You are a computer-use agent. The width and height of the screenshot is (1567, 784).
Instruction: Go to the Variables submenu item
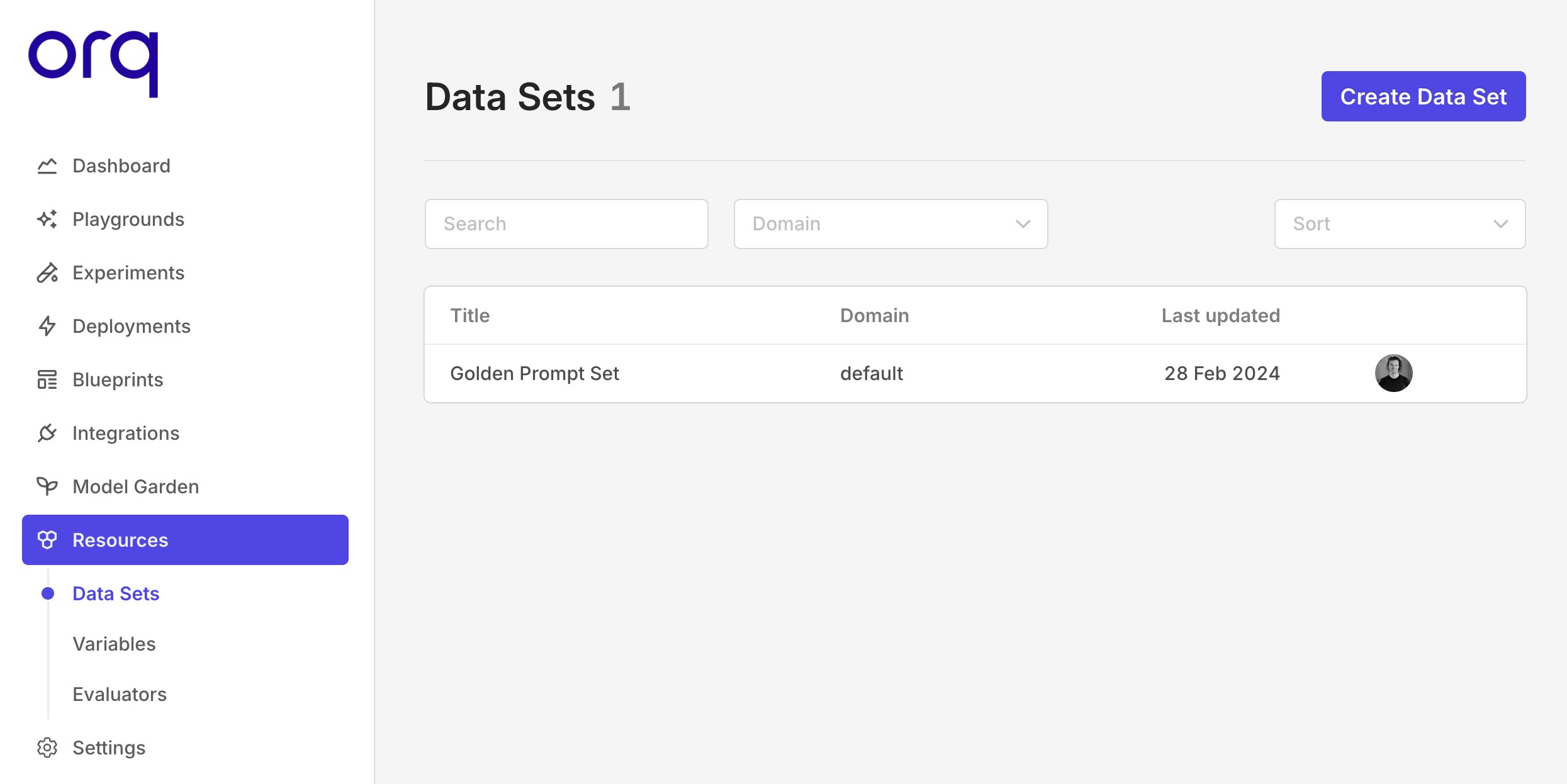click(114, 644)
